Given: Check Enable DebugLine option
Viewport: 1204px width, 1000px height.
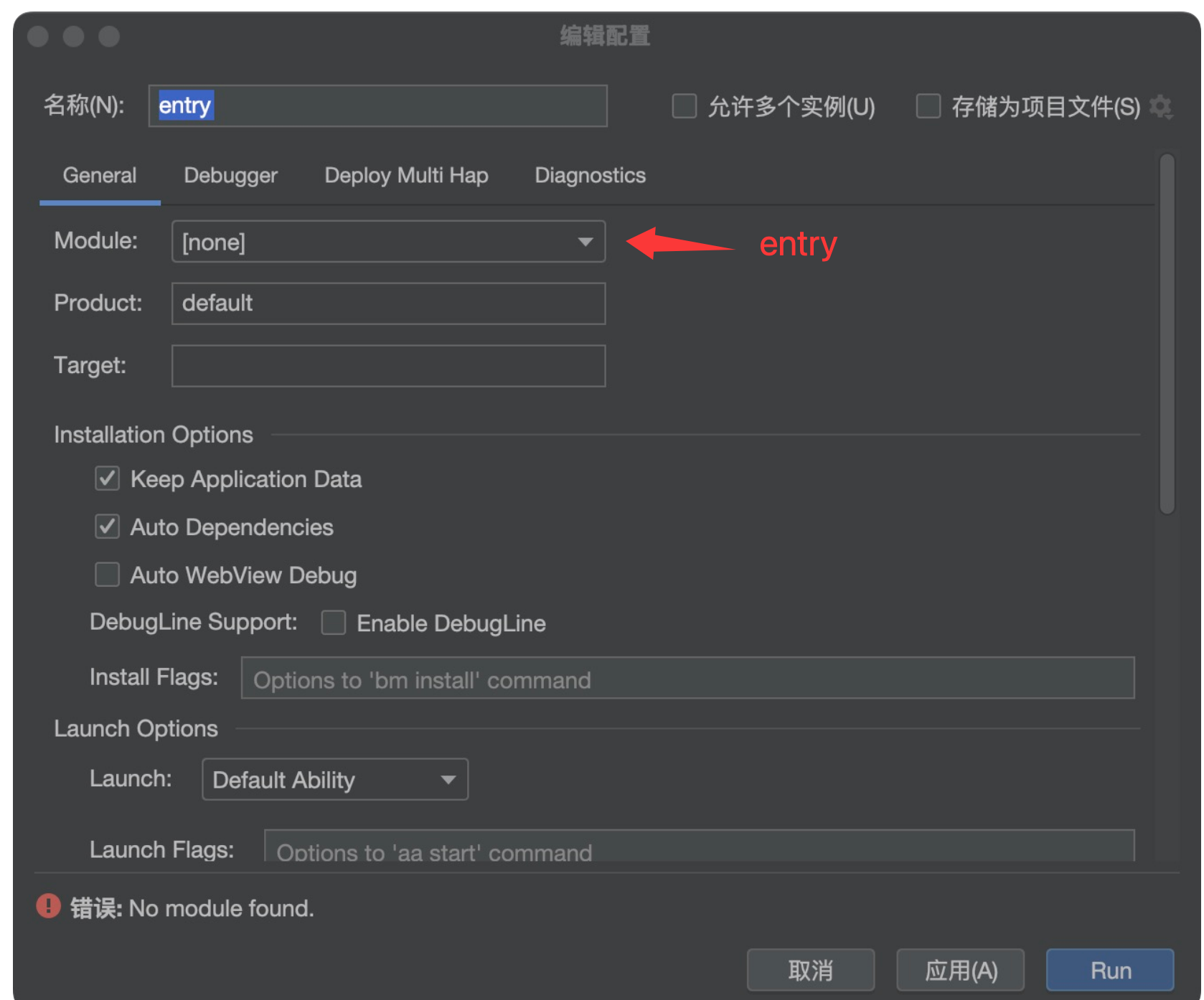Looking at the screenshot, I should pyautogui.click(x=334, y=623).
